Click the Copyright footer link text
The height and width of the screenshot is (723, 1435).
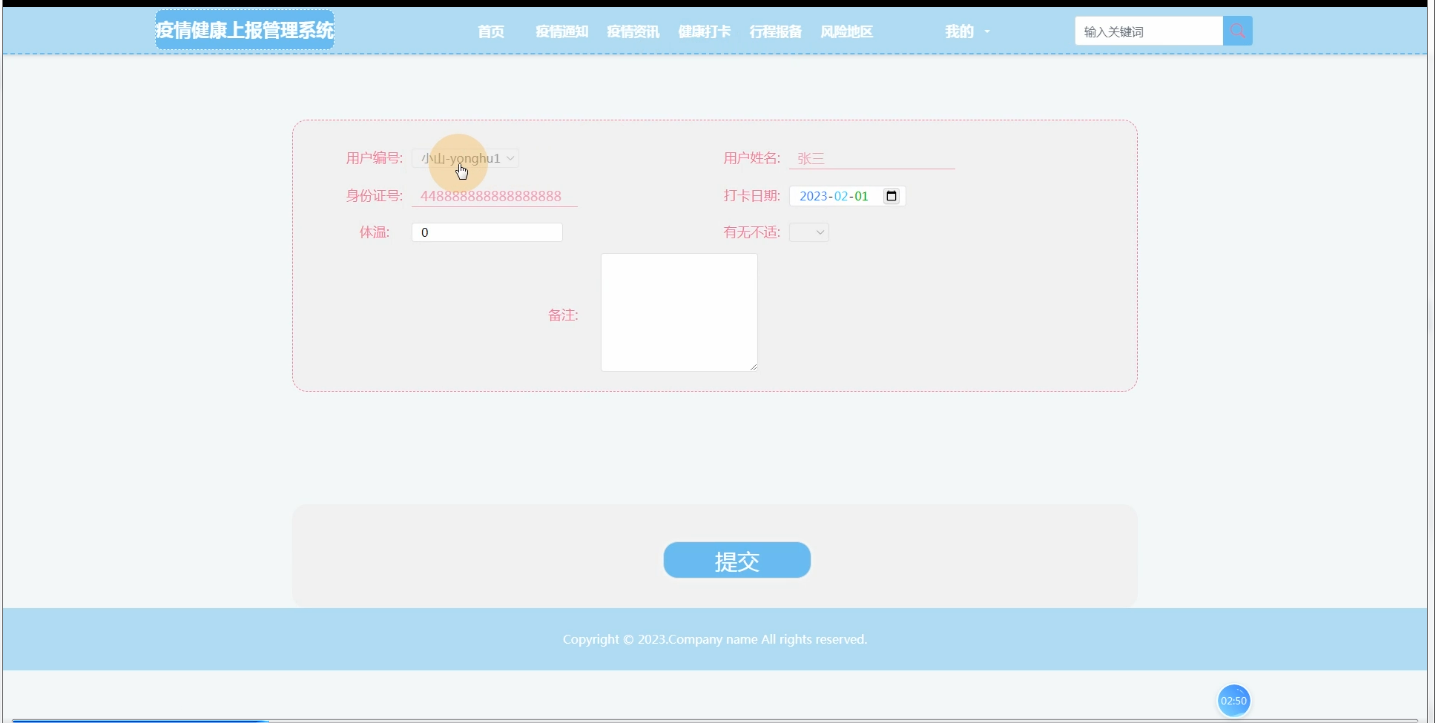(x=716, y=639)
